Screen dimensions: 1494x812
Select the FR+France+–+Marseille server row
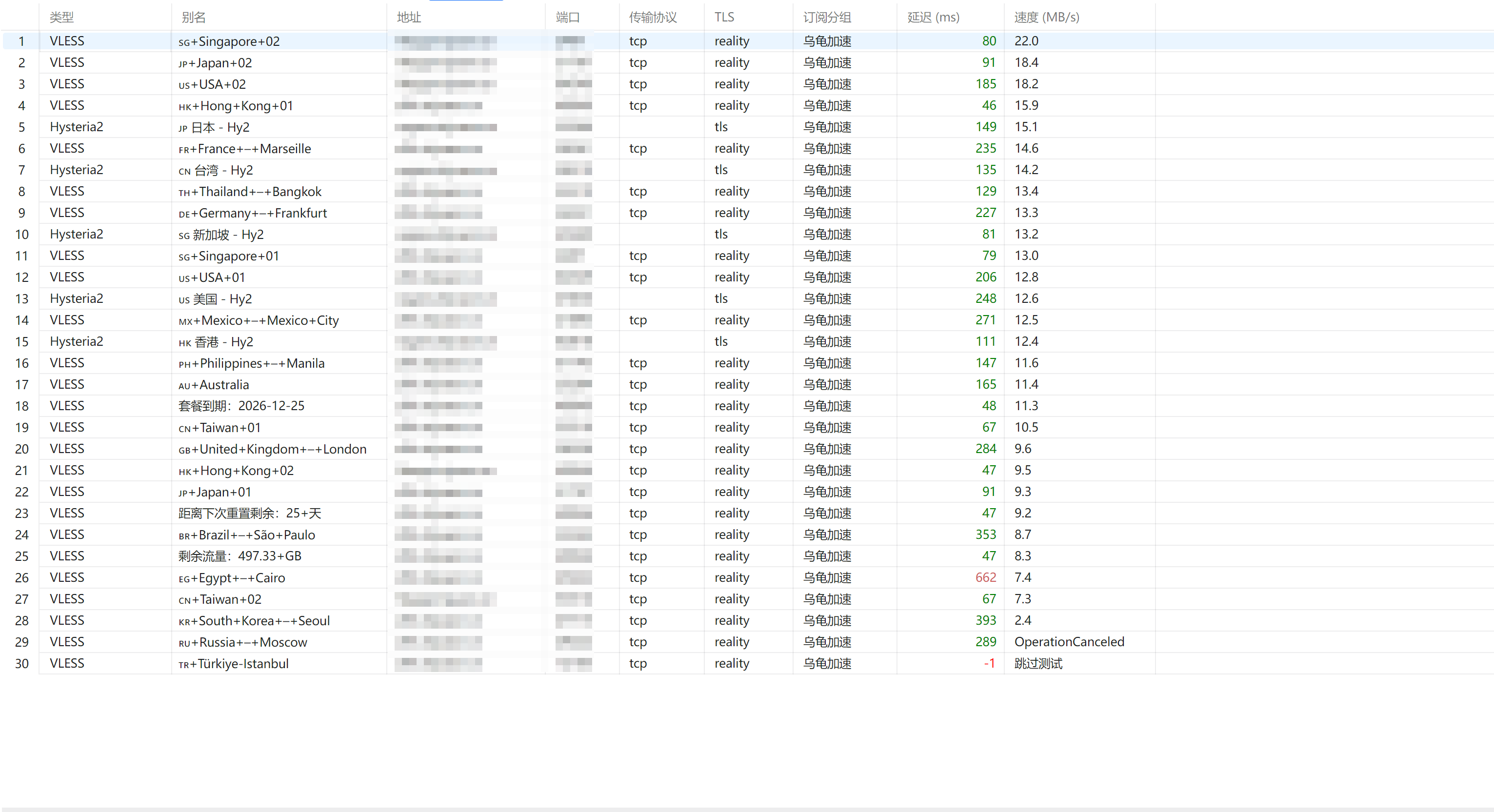[x=747, y=148]
